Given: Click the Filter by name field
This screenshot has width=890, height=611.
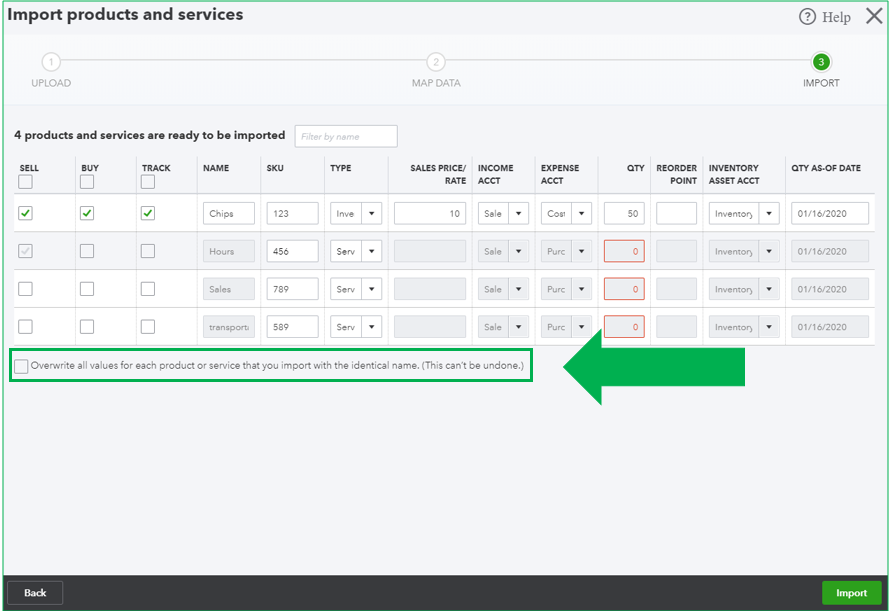Looking at the screenshot, I should 346,136.
